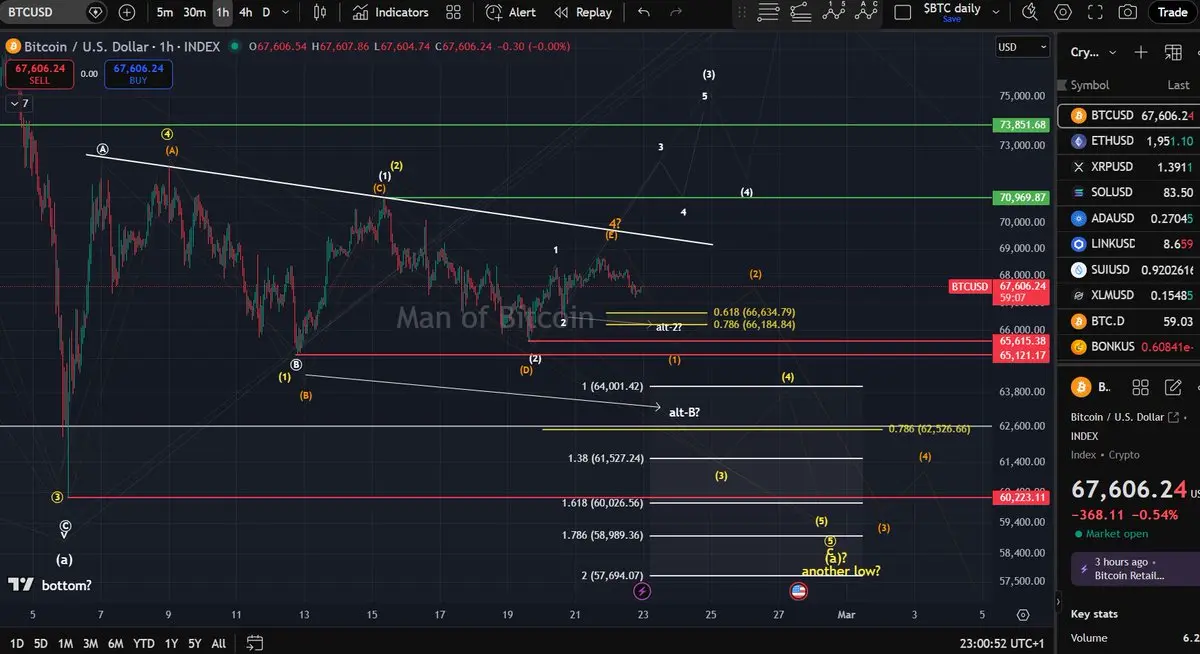Select XLMUSD in the watchlist
Screen dimensions: 1200x654
pos(1132,295)
